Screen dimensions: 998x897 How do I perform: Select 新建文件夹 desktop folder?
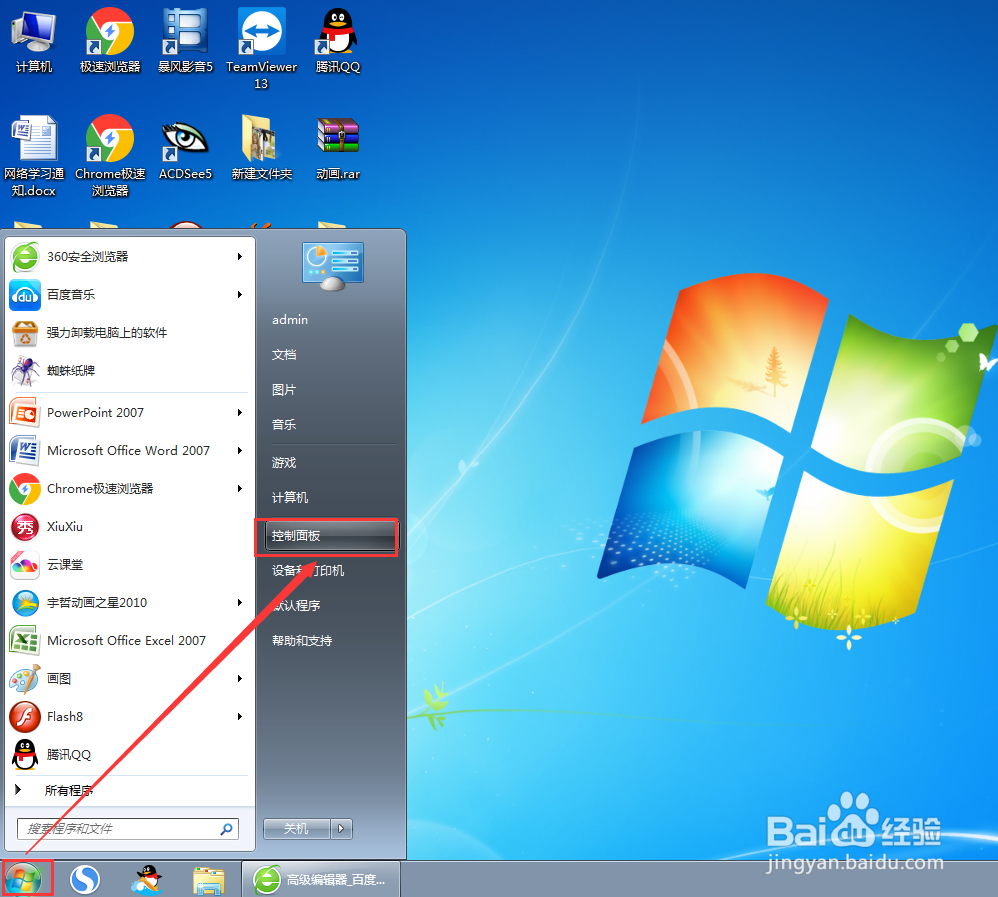(x=262, y=149)
